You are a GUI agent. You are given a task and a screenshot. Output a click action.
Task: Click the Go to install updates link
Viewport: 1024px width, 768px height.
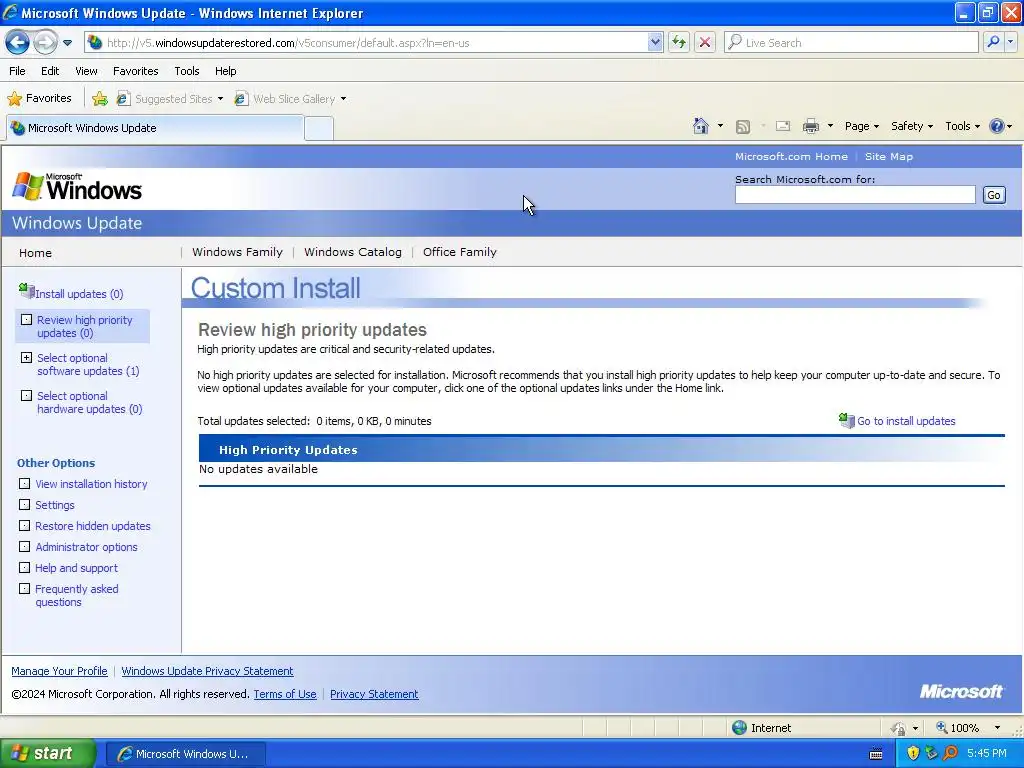(x=906, y=421)
